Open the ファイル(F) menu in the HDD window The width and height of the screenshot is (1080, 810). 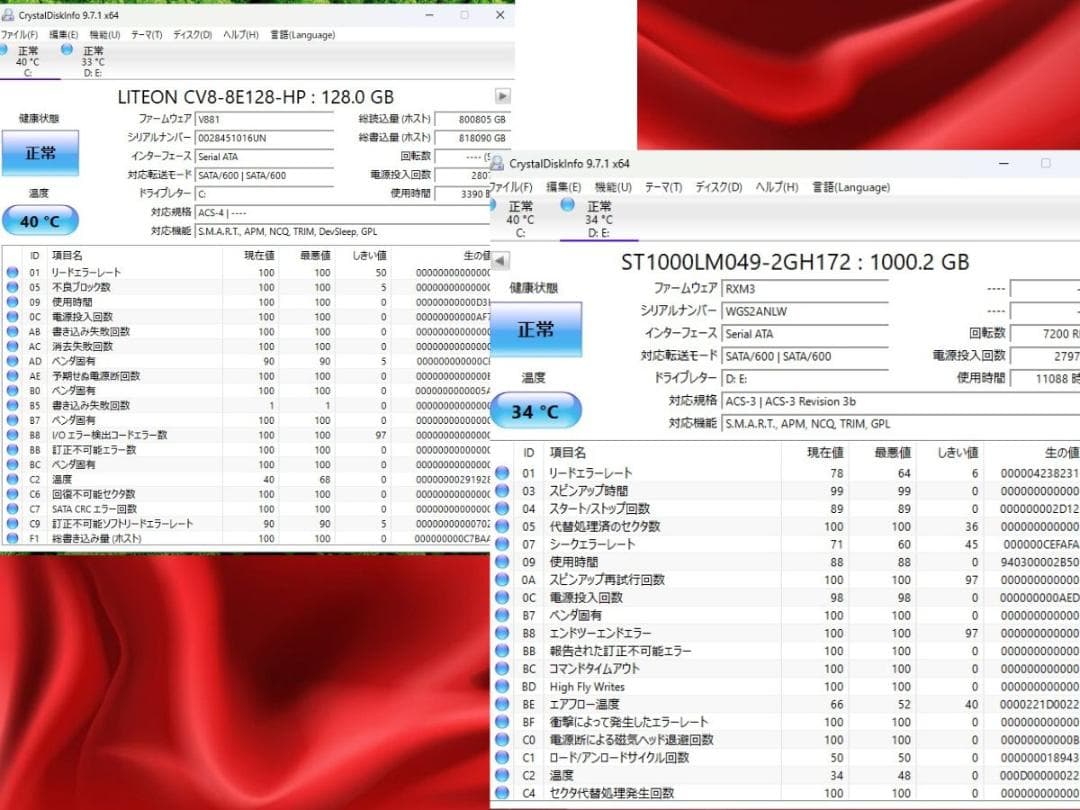[511, 187]
